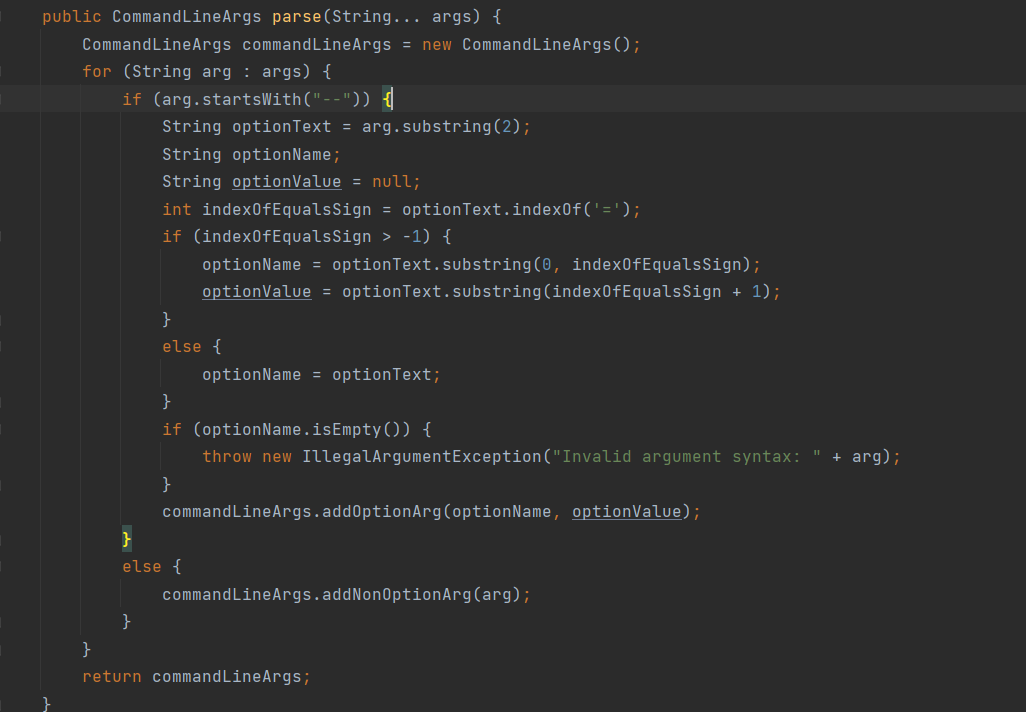1026x712 pixels.
Task: Click the "startsWith" method call
Action: (251, 99)
